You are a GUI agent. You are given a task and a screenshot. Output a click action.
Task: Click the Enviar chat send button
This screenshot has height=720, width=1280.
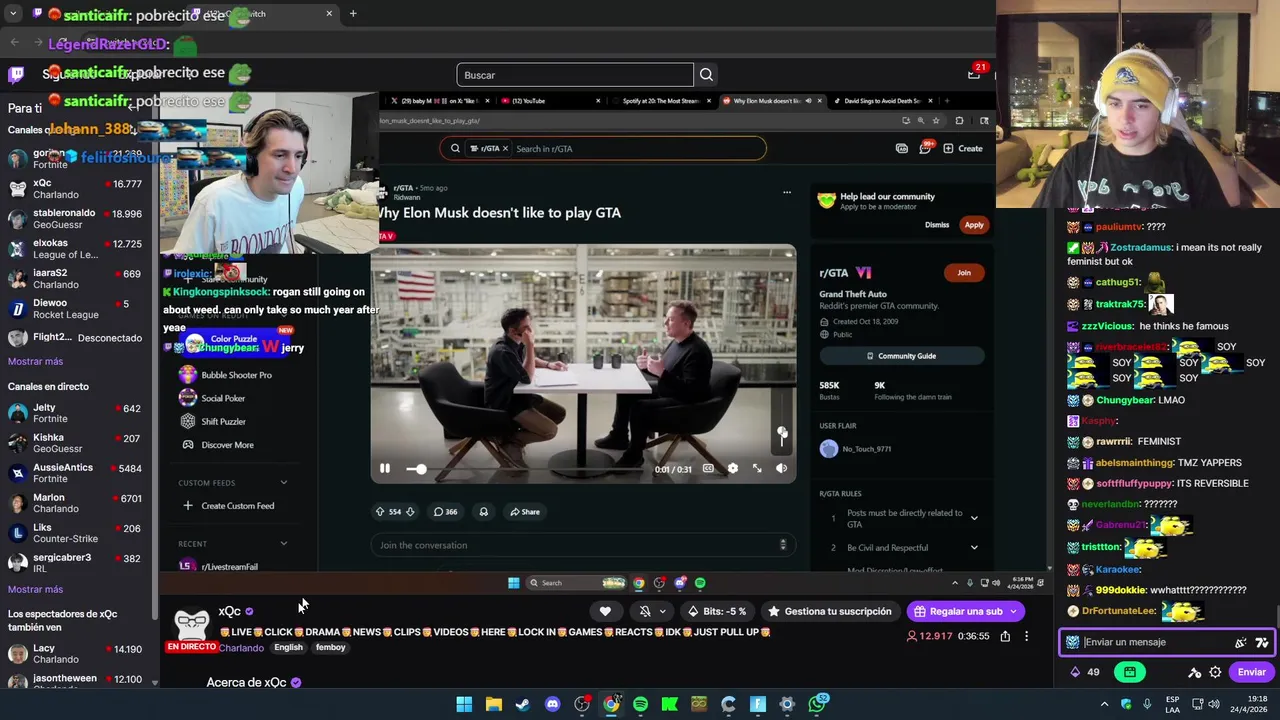click(x=1251, y=673)
